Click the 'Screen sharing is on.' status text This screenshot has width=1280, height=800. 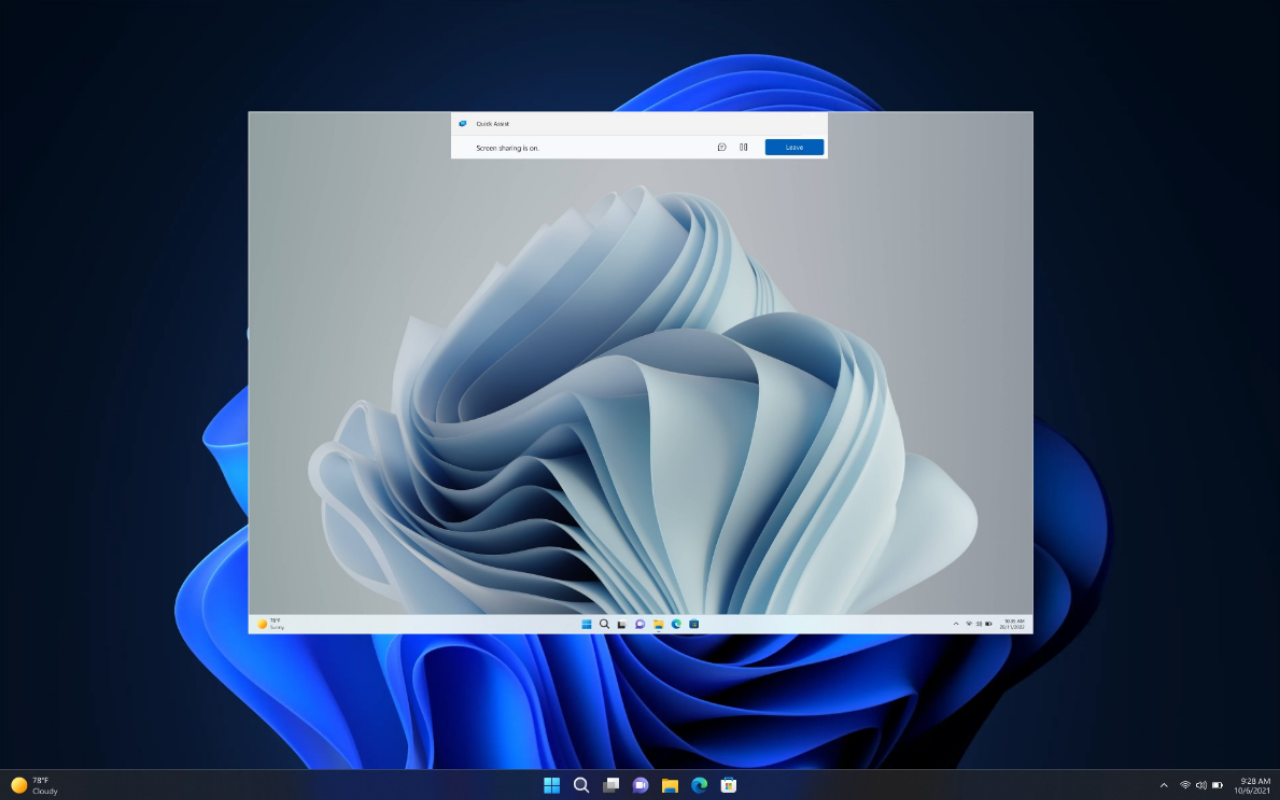(507, 148)
